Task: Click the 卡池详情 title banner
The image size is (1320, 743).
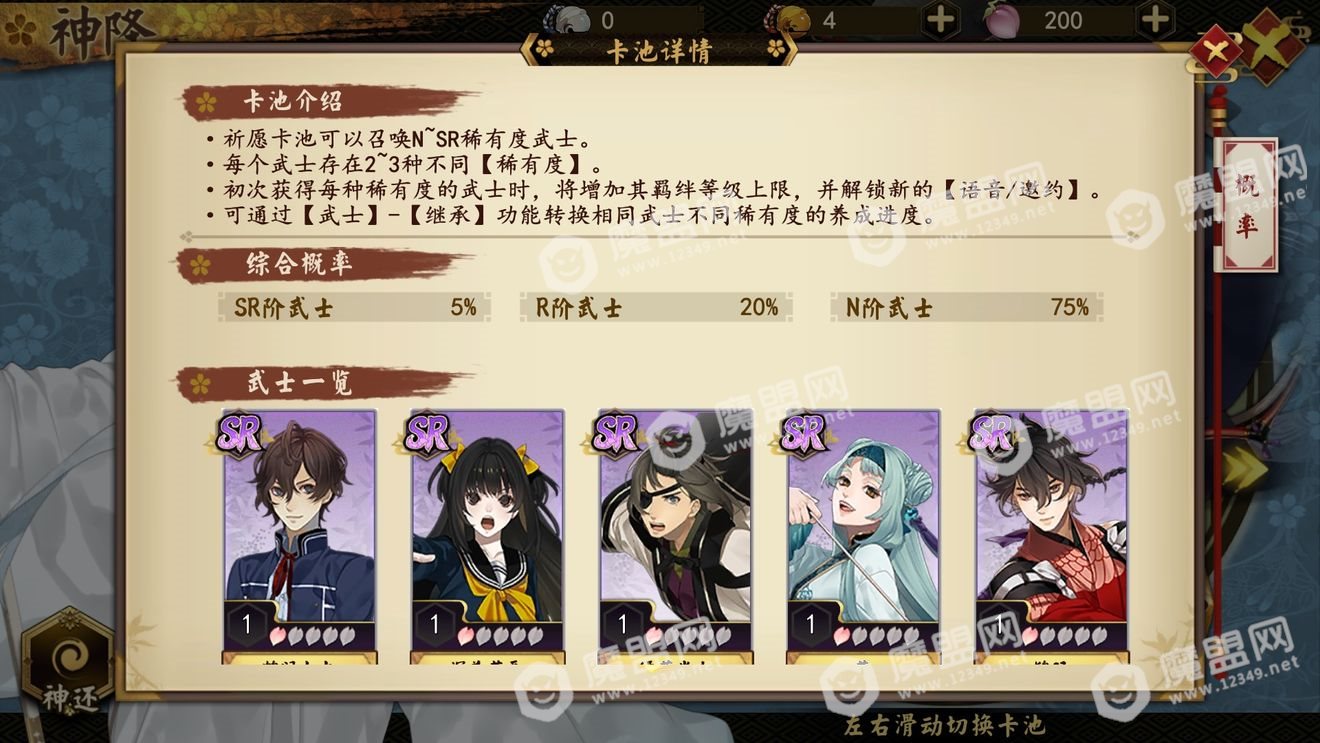Action: point(659,50)
